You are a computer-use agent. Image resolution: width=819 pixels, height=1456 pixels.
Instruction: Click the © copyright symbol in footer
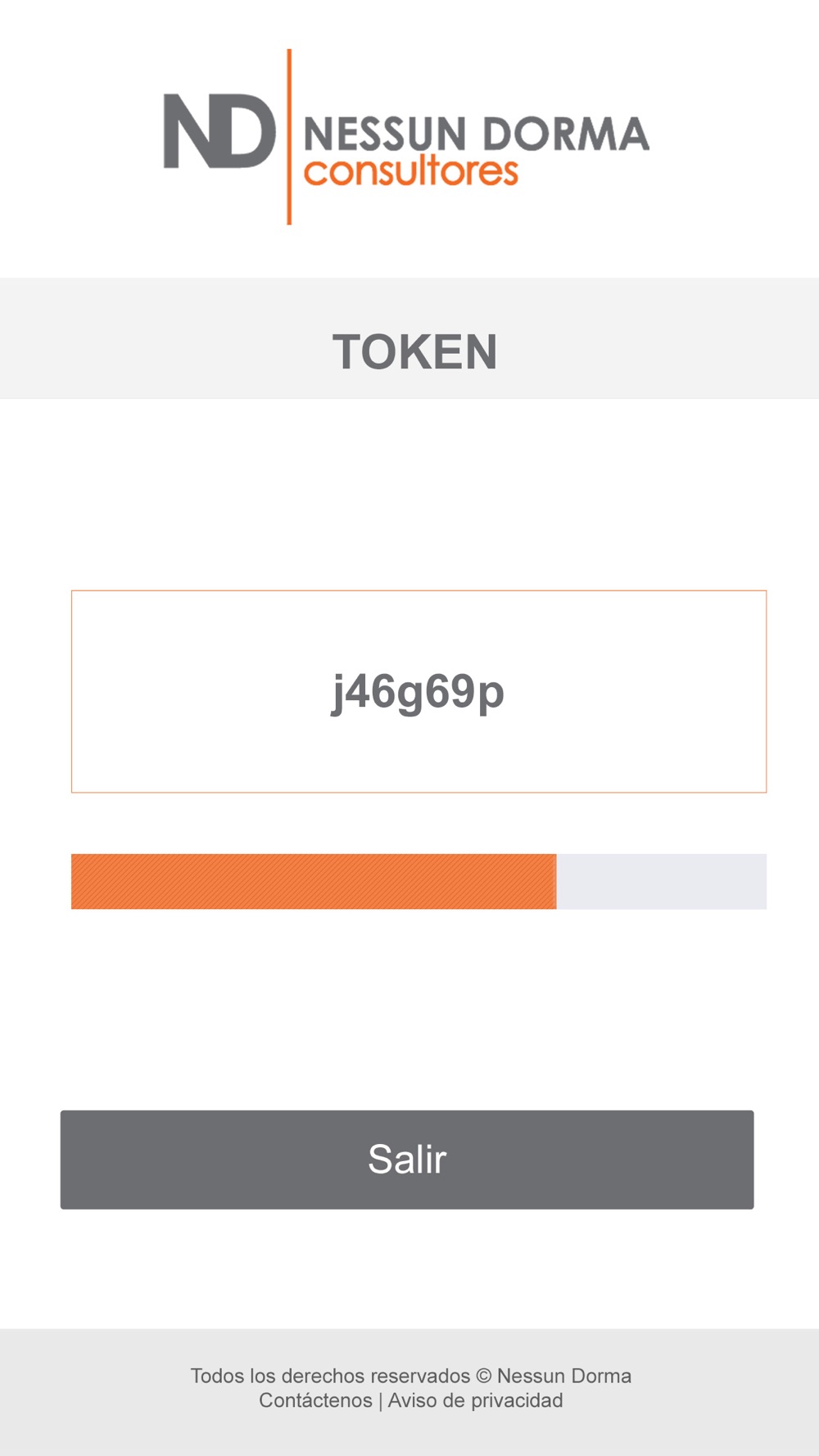pyautogui.click(x=483, y=1376)
